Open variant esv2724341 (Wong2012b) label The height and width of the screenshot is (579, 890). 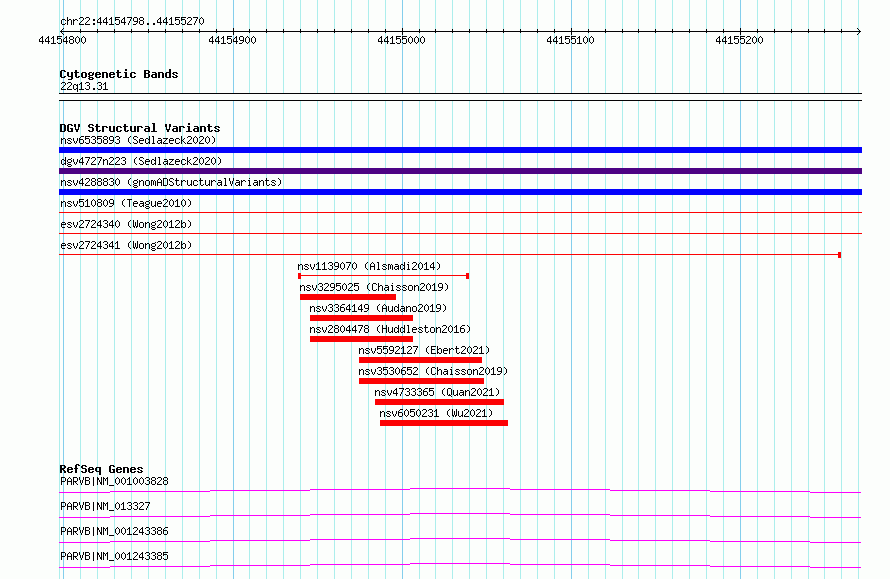click(x=126, y=245)
